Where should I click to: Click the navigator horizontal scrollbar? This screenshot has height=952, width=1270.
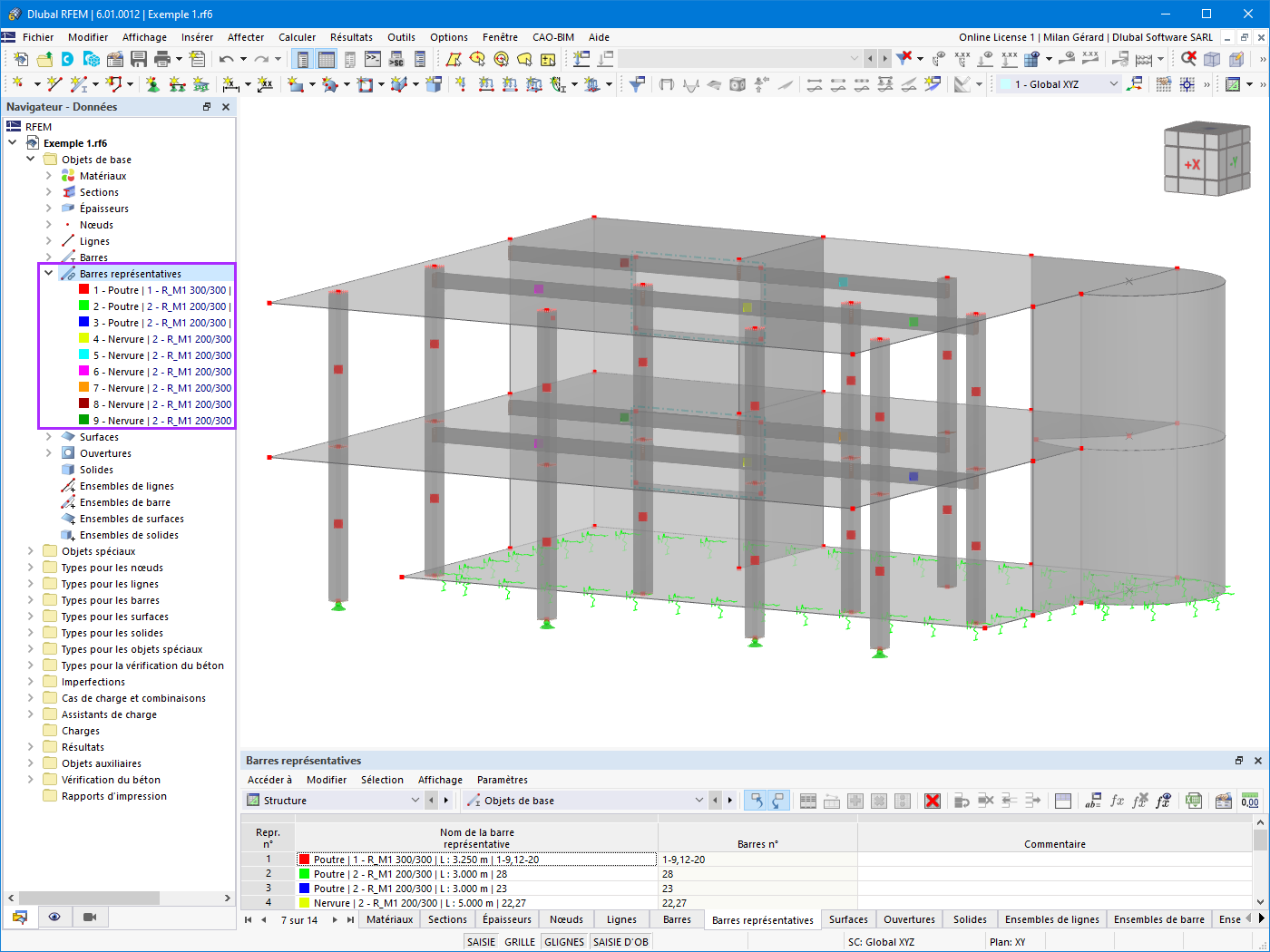(x=89, y=898)
